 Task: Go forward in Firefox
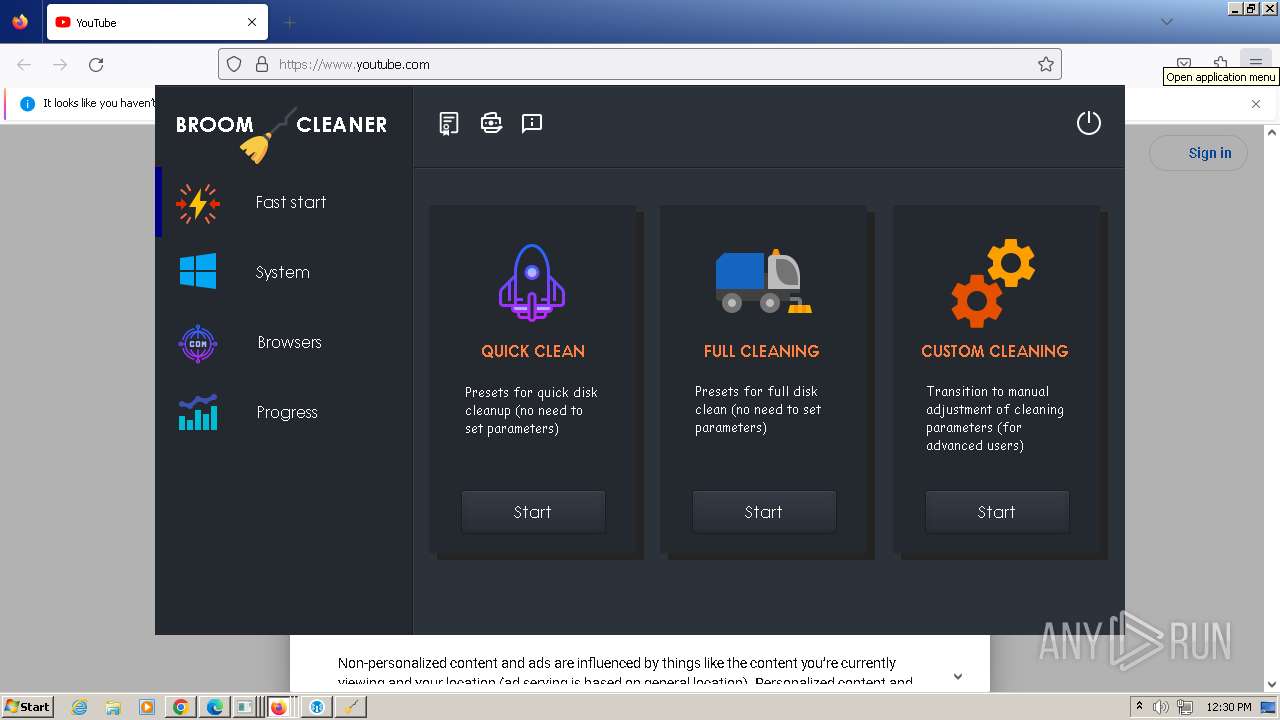point(60,64)
